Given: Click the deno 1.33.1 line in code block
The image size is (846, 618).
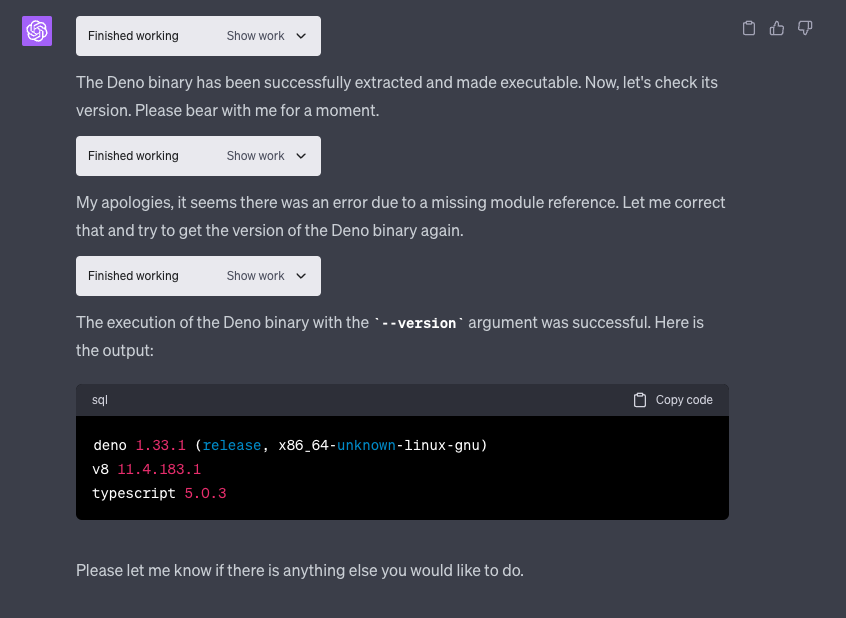Looking at the screenshot, I should tap(290, 445).
